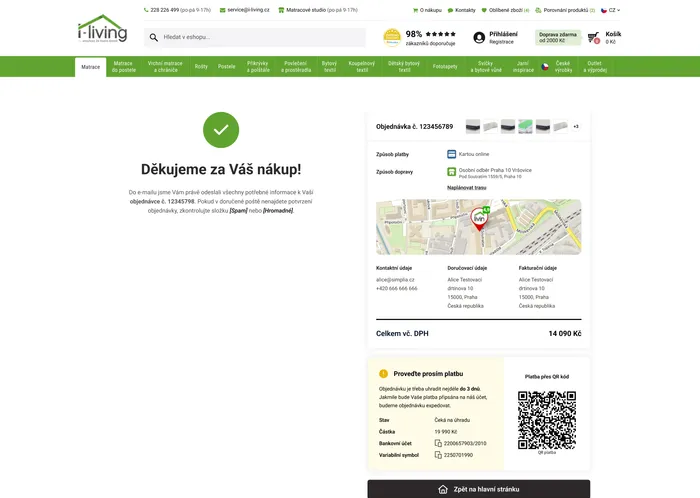This screenshot has height=498, width=700.
Task: Click the Doprava zdarma od 2000 Kč badge
Action: [x=558, y=37]
